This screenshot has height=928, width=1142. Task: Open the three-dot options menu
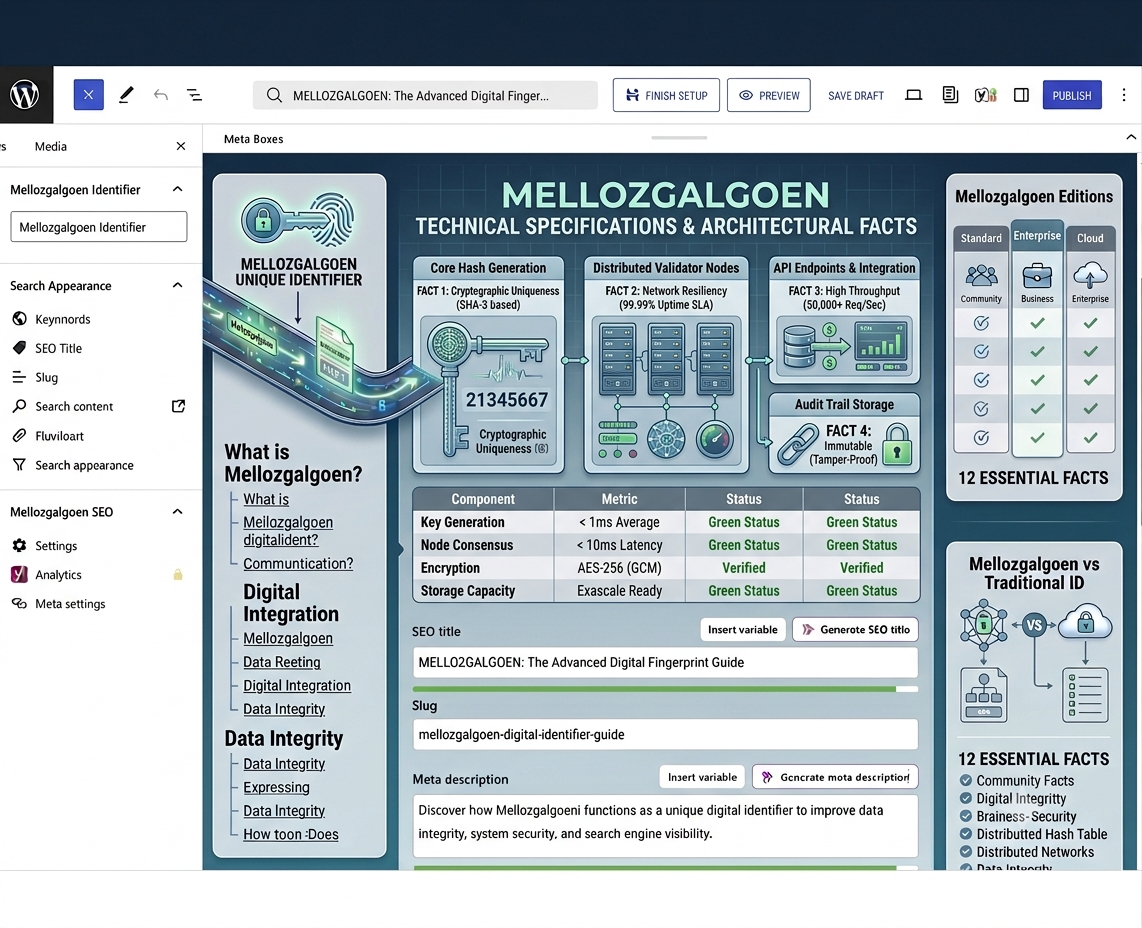click(1124, 95)
